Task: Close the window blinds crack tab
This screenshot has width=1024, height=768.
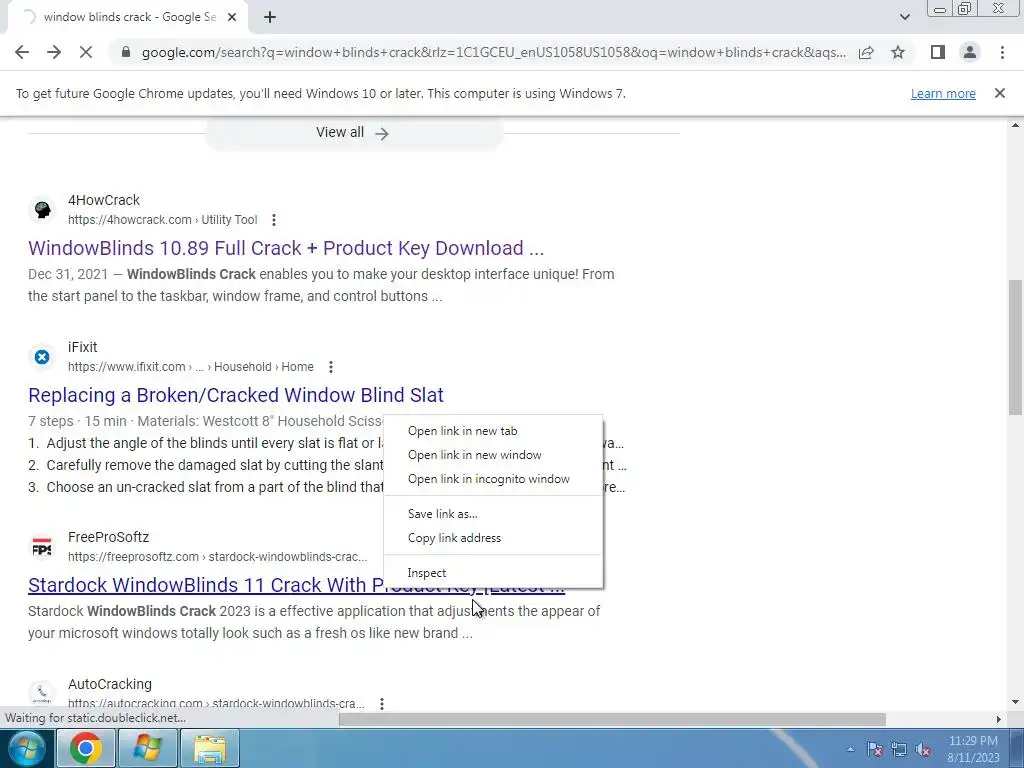Action: point(232,17)
